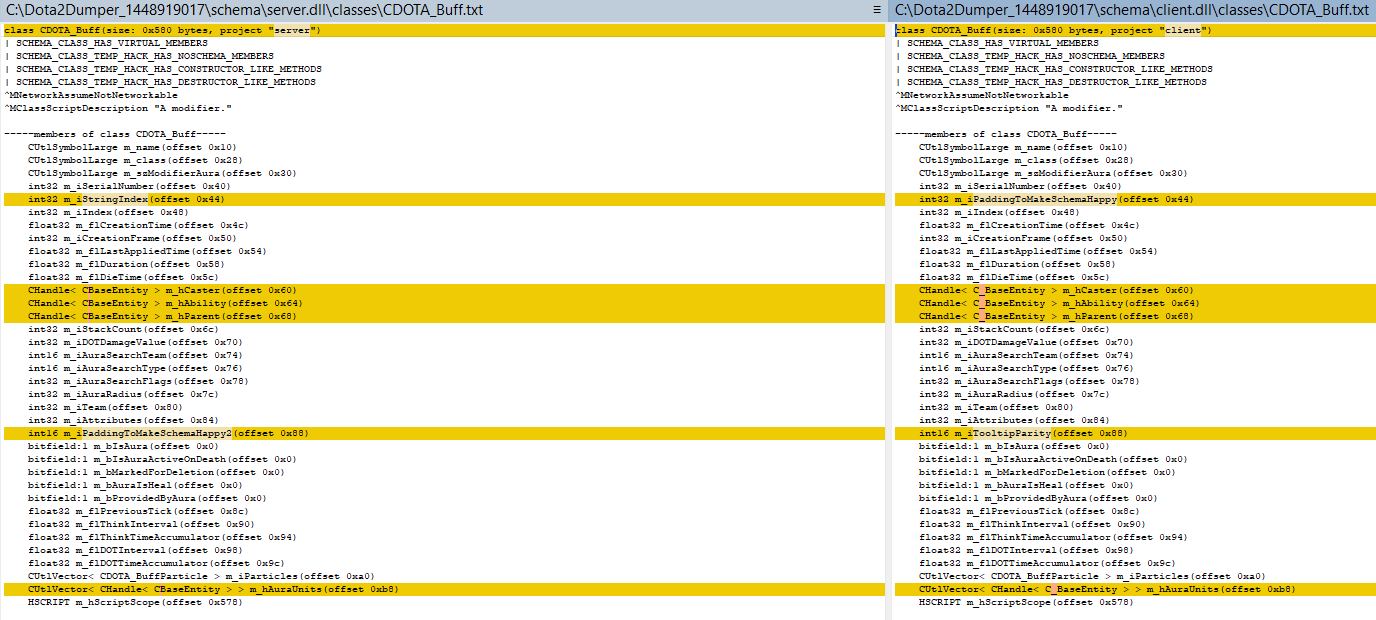The width and height of the screenshot is (1376, 620).
Task: Click SCHEMA_CLASS_TEMP_HACK_HAS_DESTRUCTOR_LIKE_METHODS in client.dll pane
Action: (x=1059, y=82)
